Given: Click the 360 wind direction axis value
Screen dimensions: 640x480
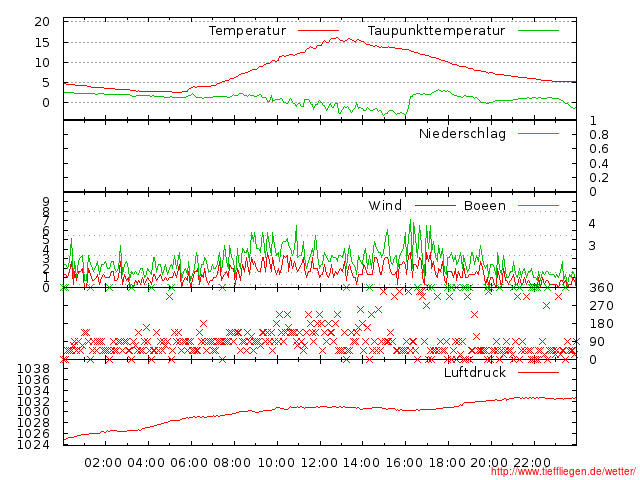Looking at the screenshot, I should click(601, 288).
